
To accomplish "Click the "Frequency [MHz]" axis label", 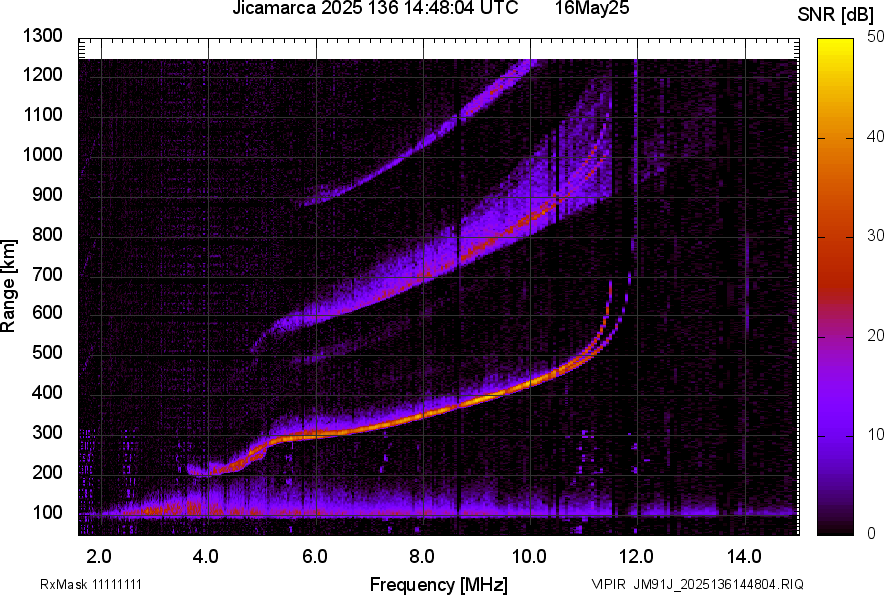I will pos(439,584).
